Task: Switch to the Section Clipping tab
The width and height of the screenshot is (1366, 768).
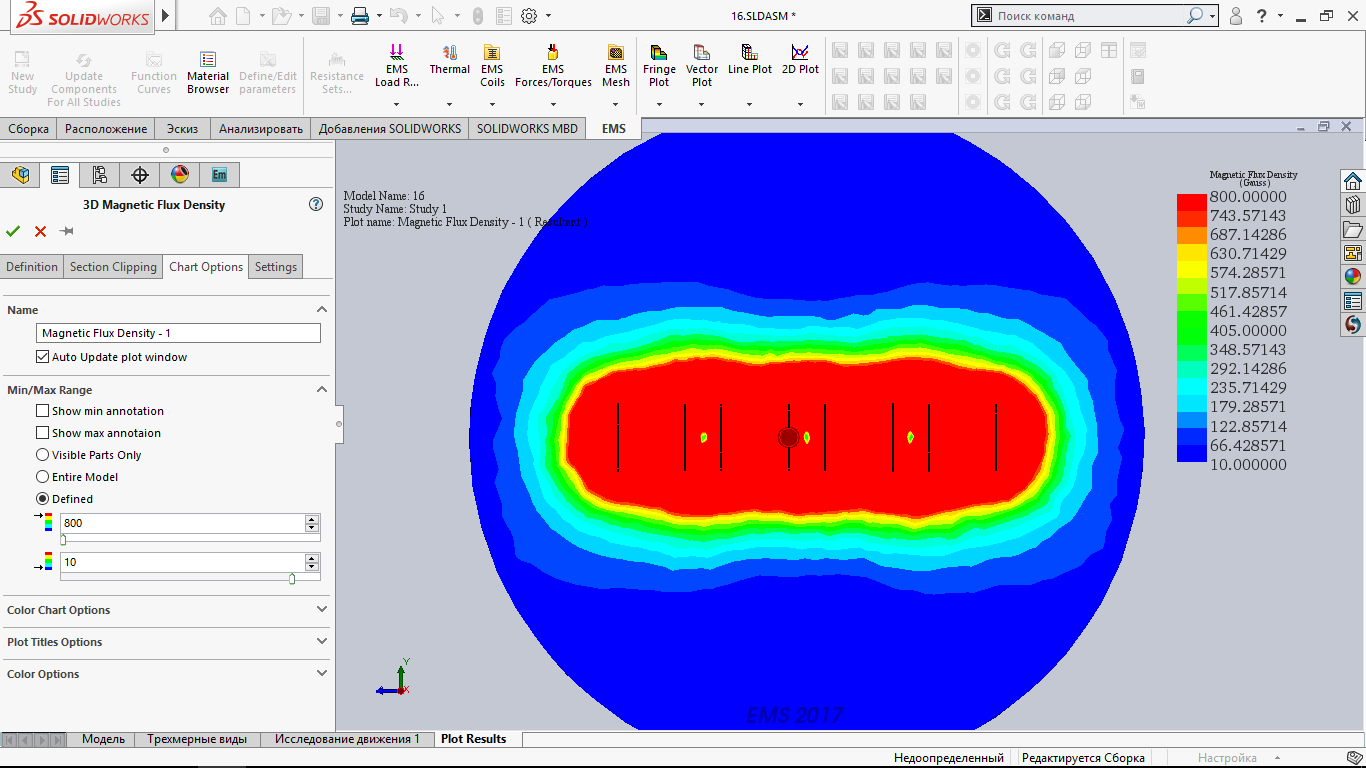Action: click(113, 267)
